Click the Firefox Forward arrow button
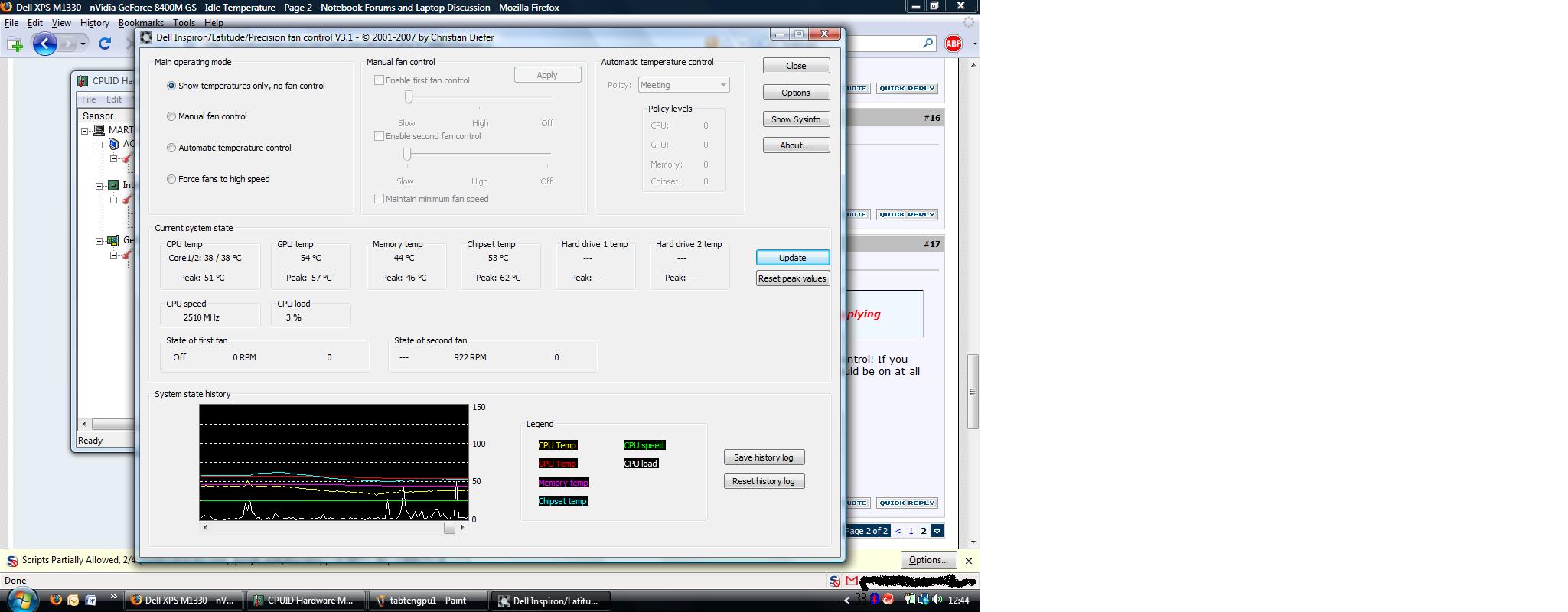Screen dimensions: 1568x612 68,44
